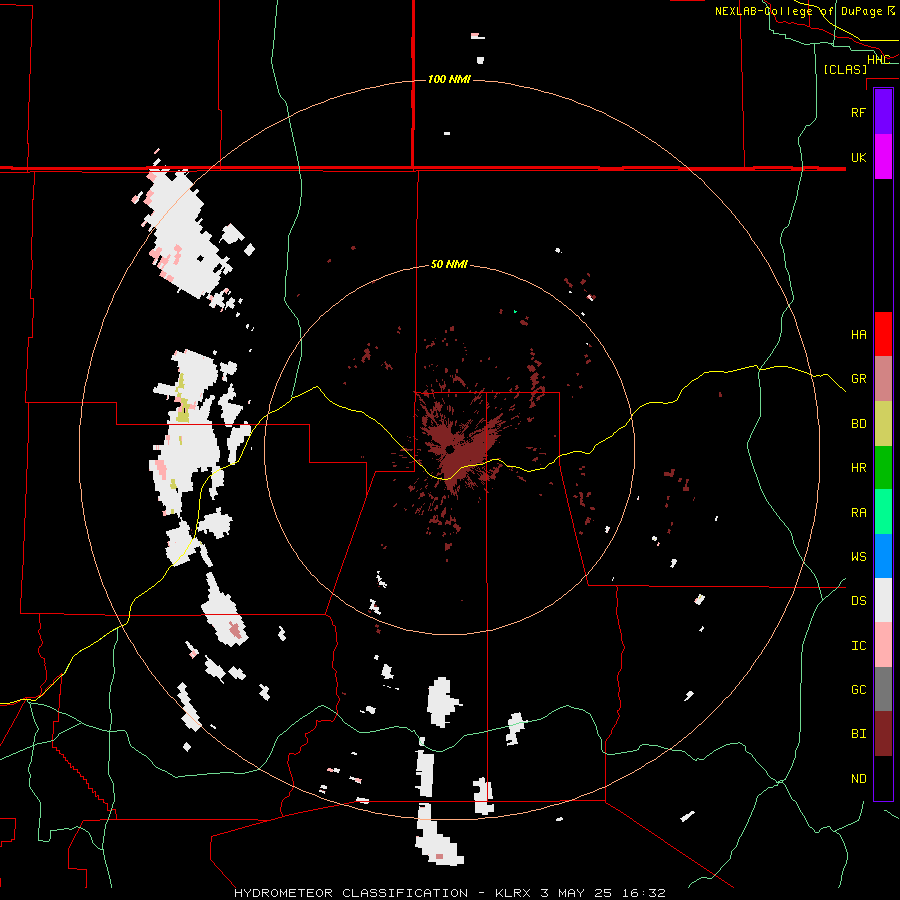This screenshot has width=900, height=900.
Task: Click the 'NEXLAB-College of DuPage' credit text
Action: [x=798, y=11]
